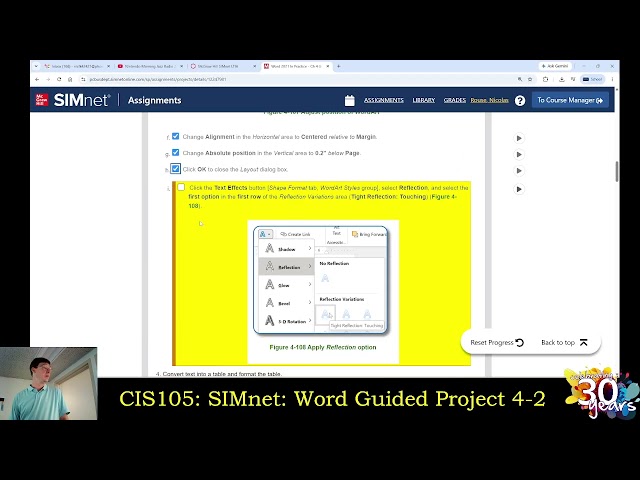Click the 'Assignments' header title

tap(154, 100)
